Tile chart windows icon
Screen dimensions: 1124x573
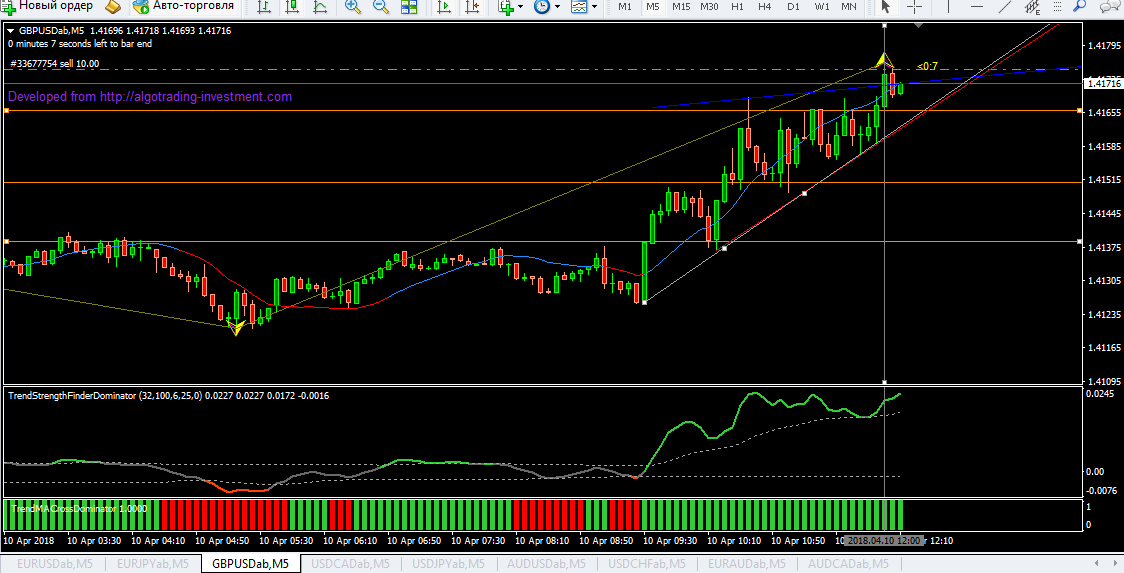409,7
